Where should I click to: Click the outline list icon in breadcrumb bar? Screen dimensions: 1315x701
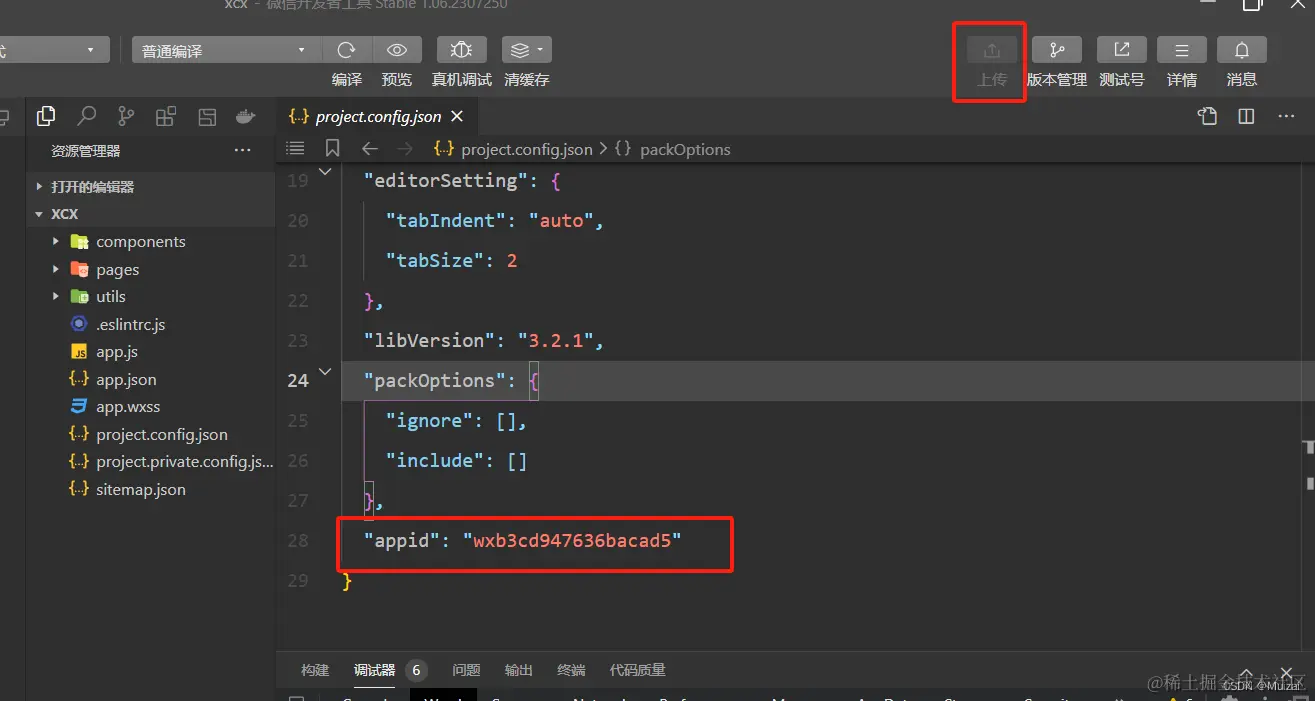tap(295, 149)
